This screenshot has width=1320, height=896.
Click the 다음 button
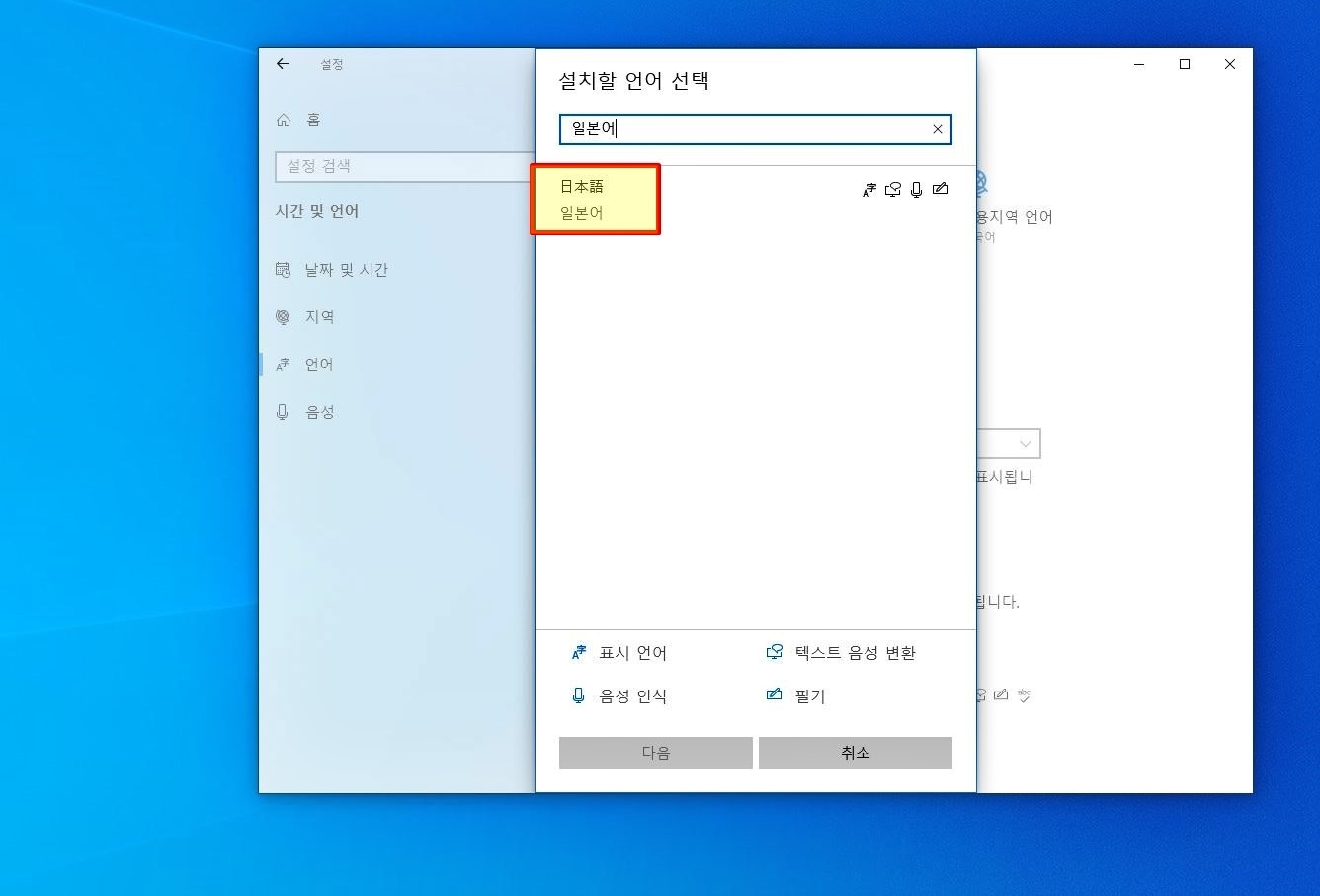(x=656, y=753)
